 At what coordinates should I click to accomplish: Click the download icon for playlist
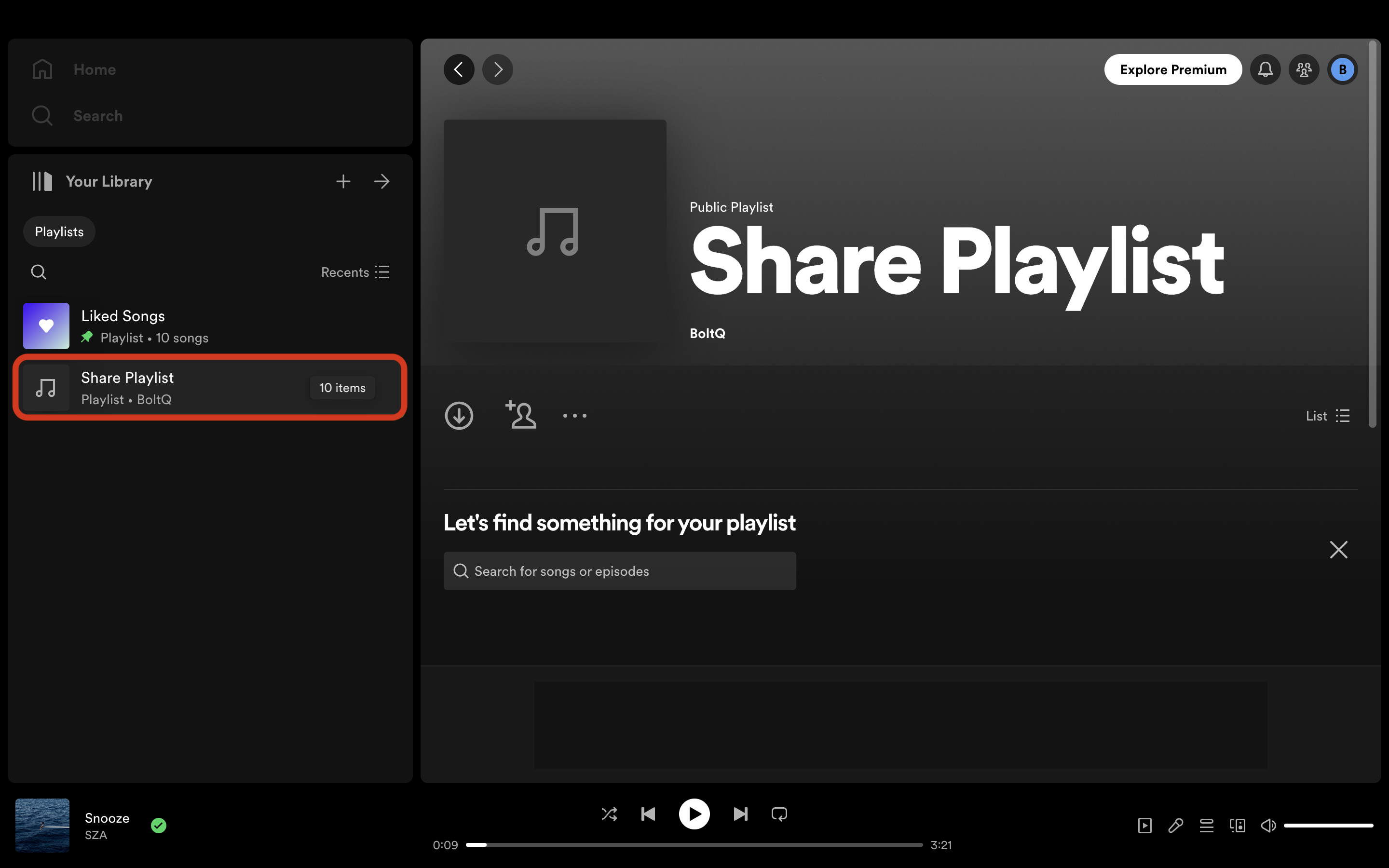459,415
